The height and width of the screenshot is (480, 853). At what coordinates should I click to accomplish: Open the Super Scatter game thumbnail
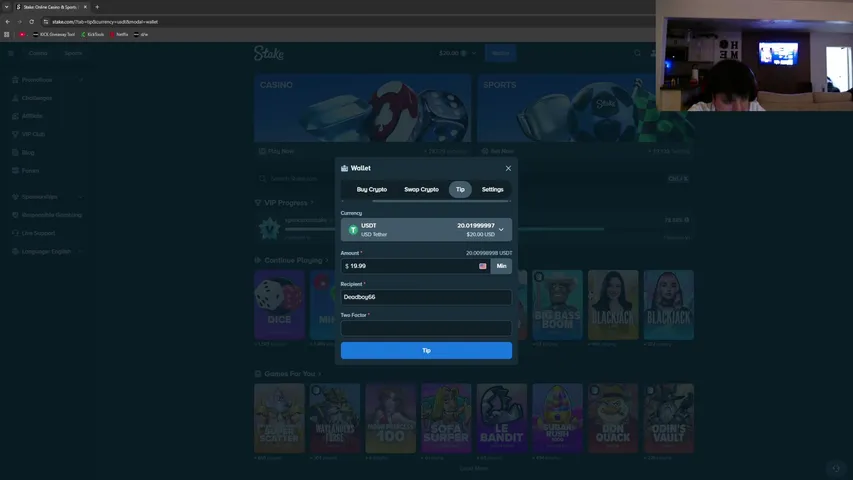tap(279, 419)
